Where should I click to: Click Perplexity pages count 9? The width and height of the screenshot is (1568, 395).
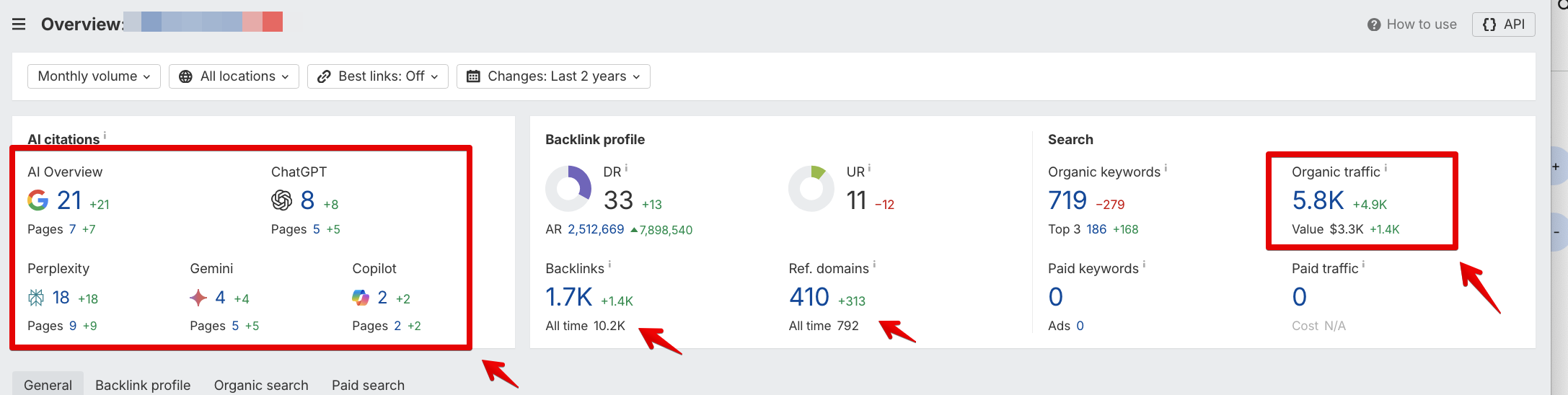coord(73,326)
